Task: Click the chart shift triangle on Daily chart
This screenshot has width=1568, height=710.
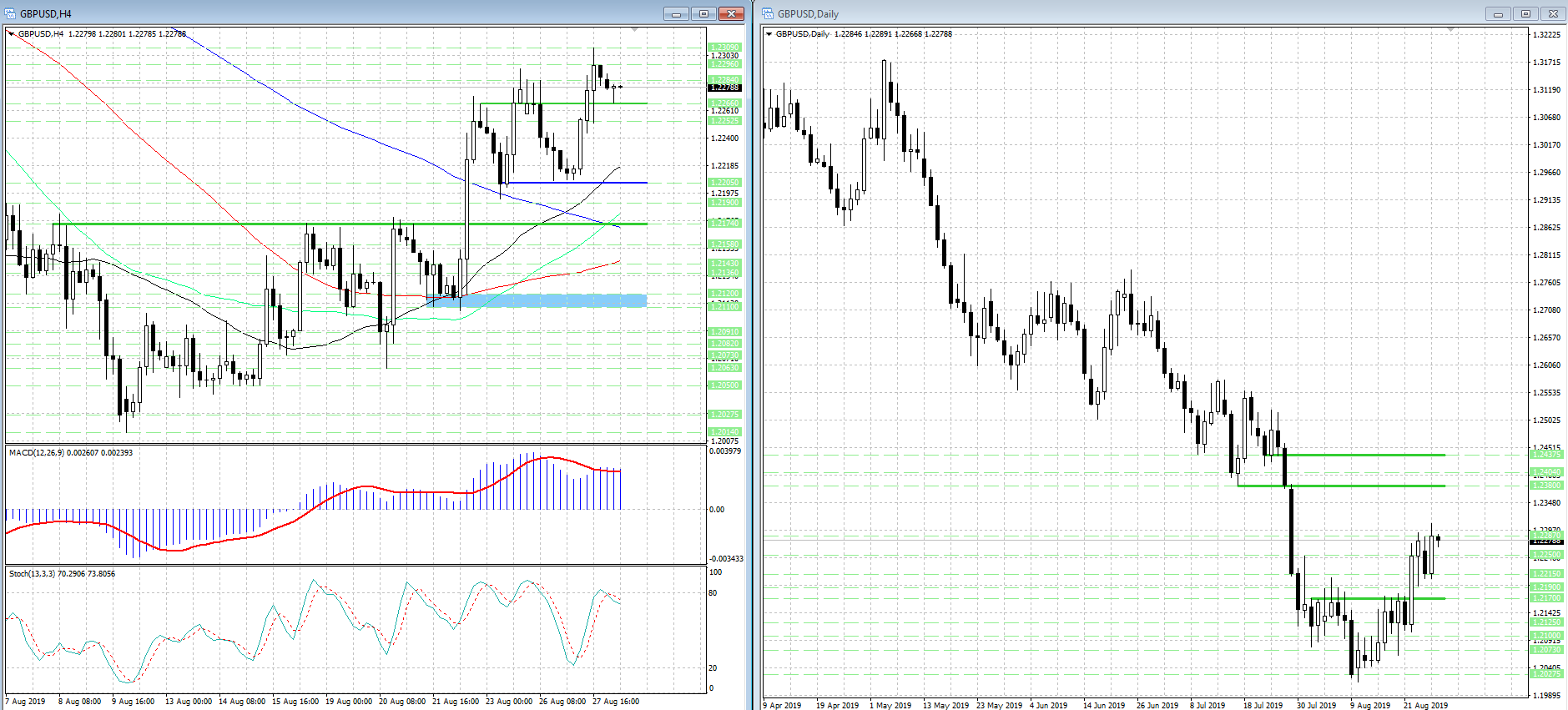Action: [1450, 30]
